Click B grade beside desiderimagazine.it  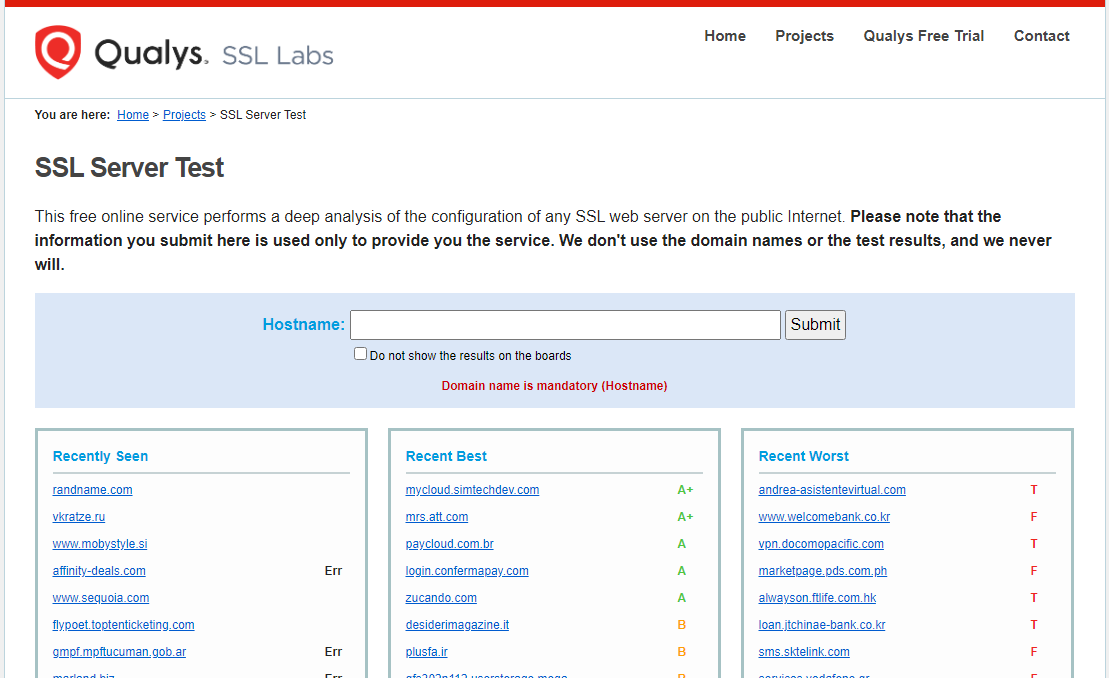(x=682, y=624)
